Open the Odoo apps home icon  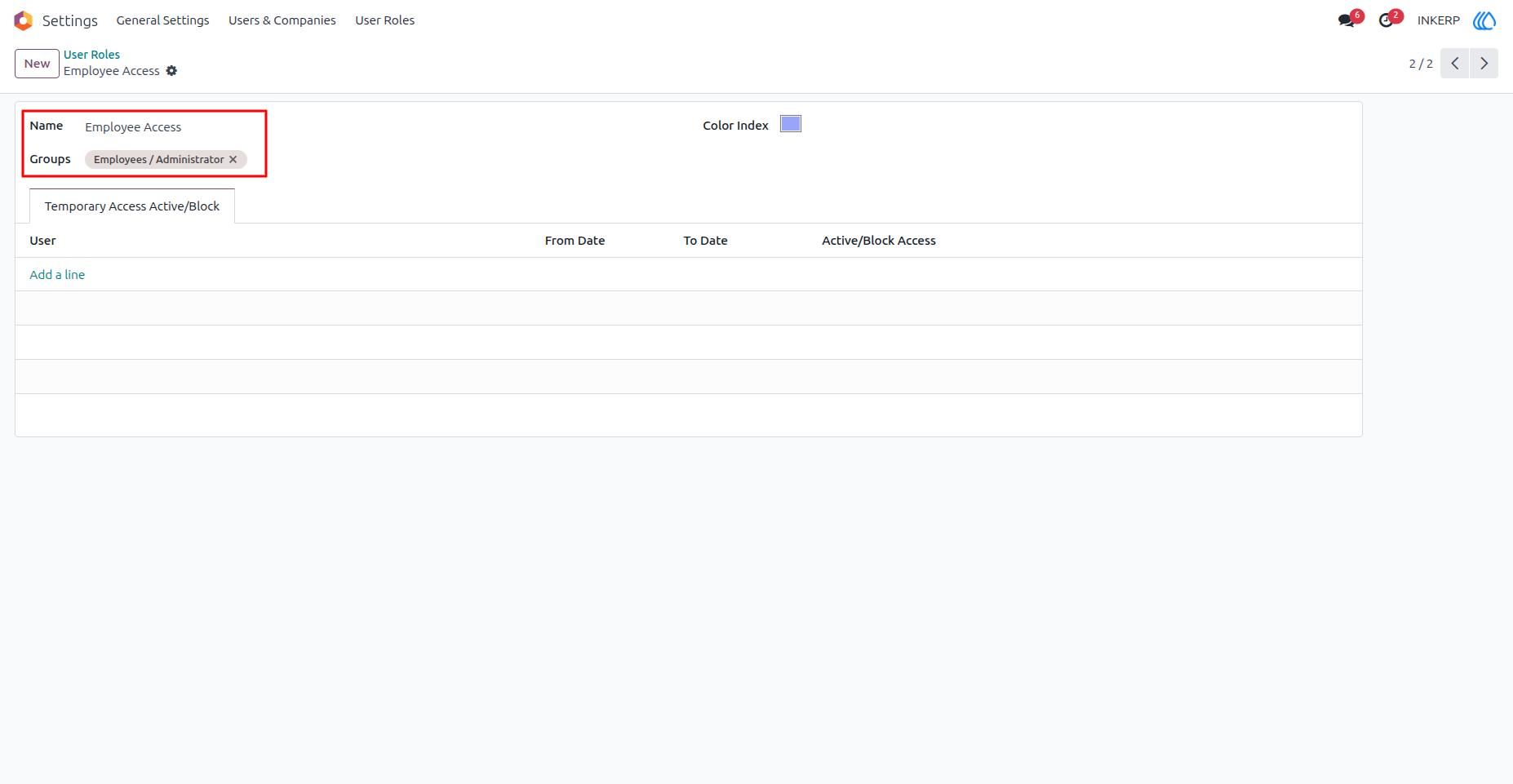coord(23,20)
